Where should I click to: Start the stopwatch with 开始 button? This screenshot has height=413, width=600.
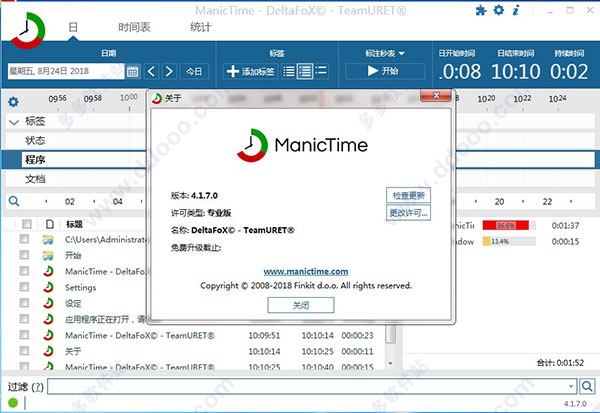pos(385,71)
